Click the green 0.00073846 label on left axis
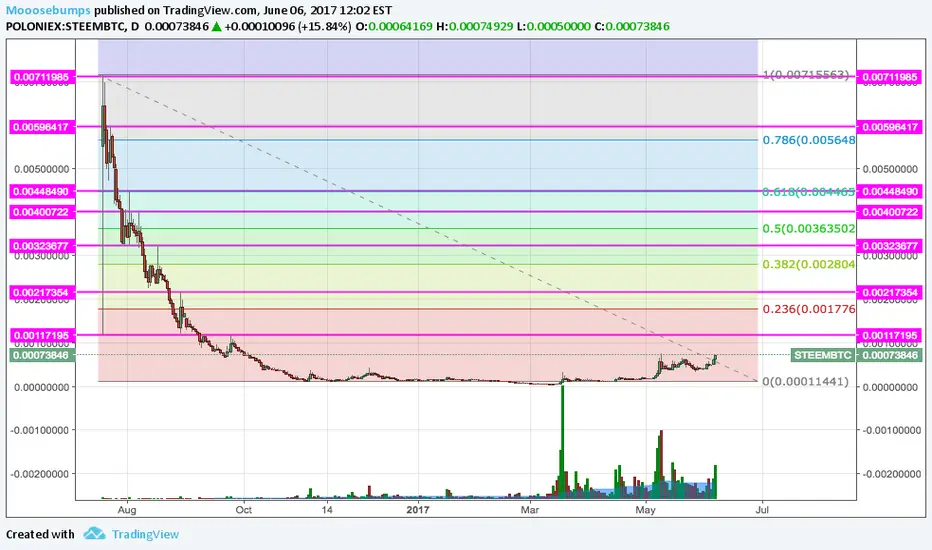Viewport: 932px width, 550px height. pos(42,355)
